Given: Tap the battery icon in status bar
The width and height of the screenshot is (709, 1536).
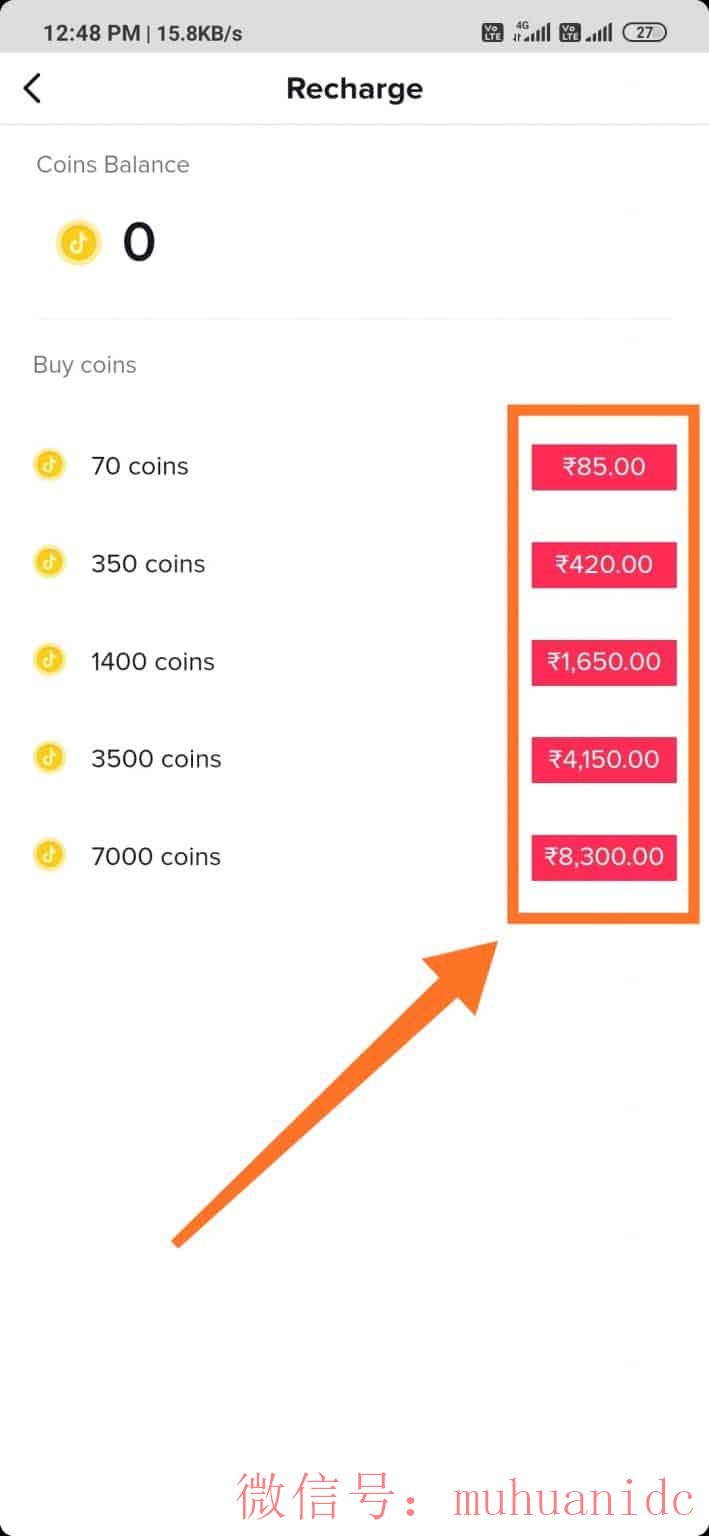Looking at the screenshot, I should point(644,32).
